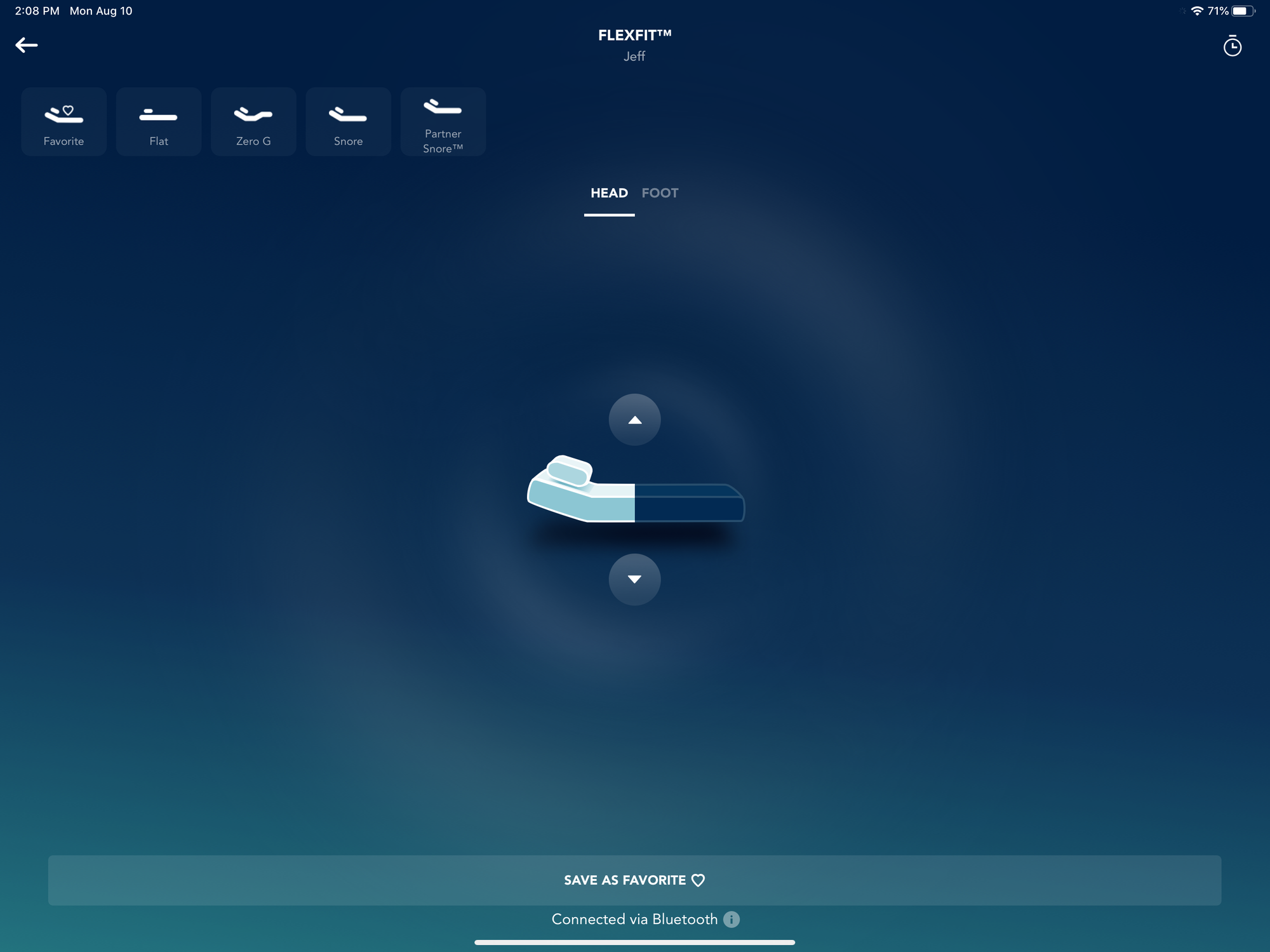Screen dimensions: 1270x952
Task: Select the Flat bed position preset
Action: pyautogui.click(x=159, y=122)
